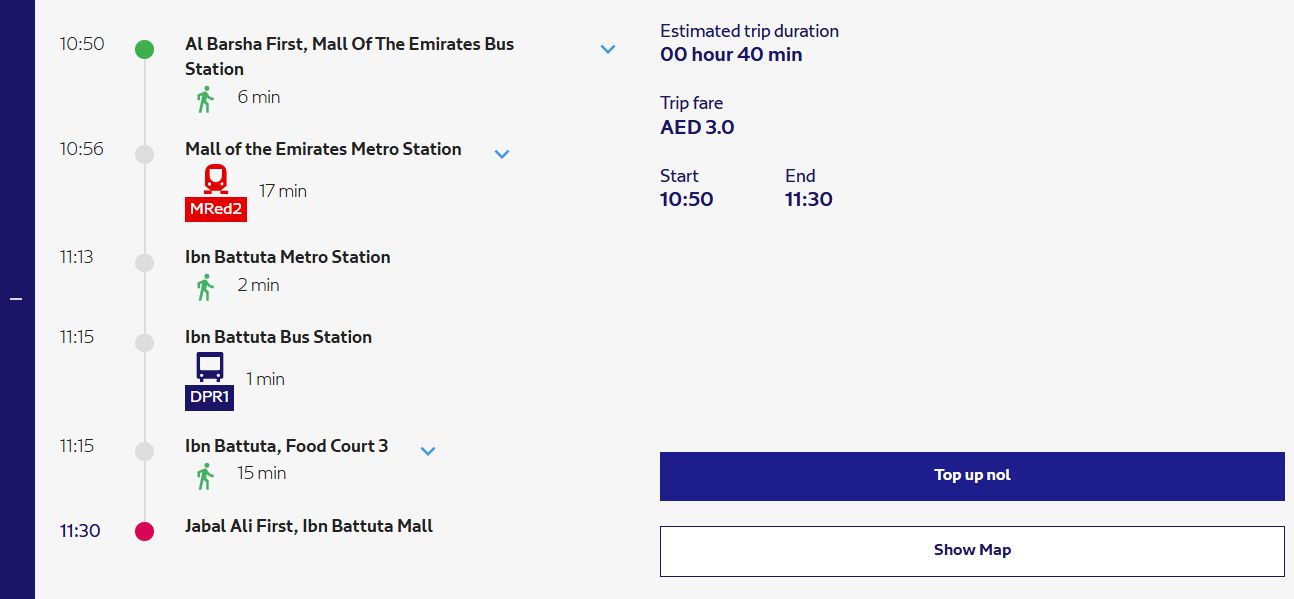This screenshot has width=1294, height=599.
Task: Click the AED 3.0 trip fare value
Action: coord(697,128)
